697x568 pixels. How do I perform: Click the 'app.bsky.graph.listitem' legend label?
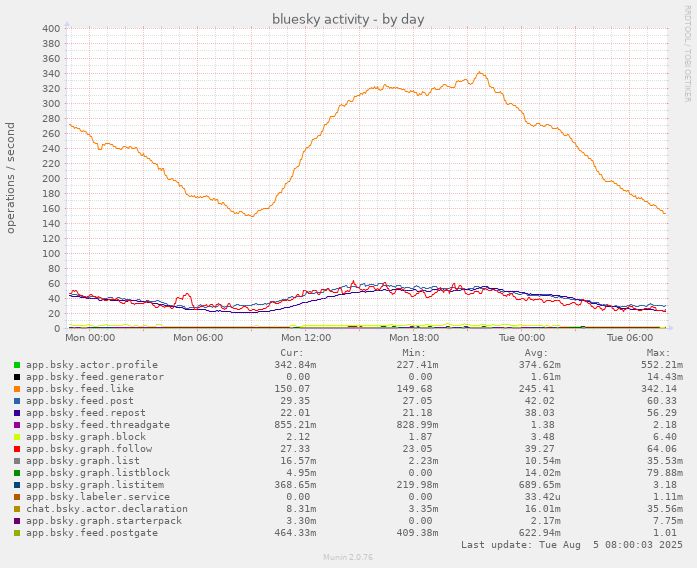click(x=95, y=485)
